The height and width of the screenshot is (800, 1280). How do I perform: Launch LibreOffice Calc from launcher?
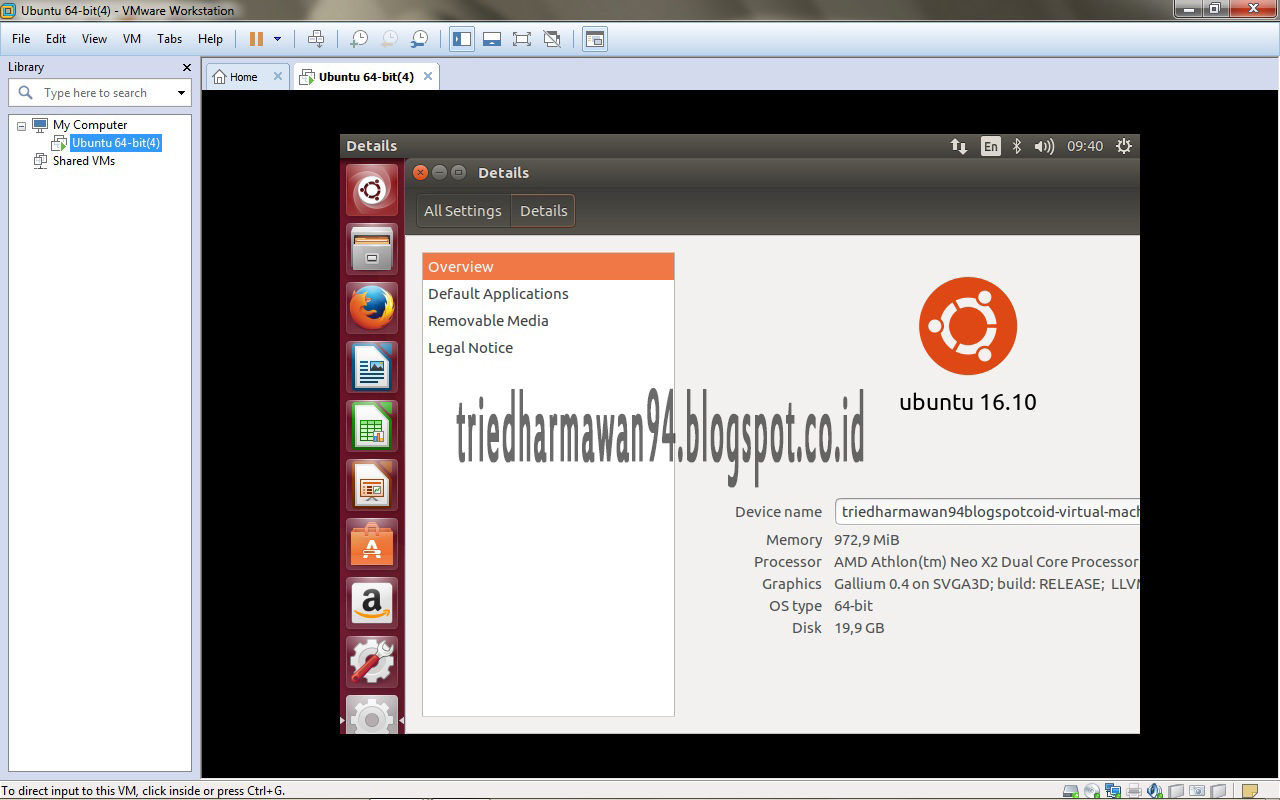point(372,426)
